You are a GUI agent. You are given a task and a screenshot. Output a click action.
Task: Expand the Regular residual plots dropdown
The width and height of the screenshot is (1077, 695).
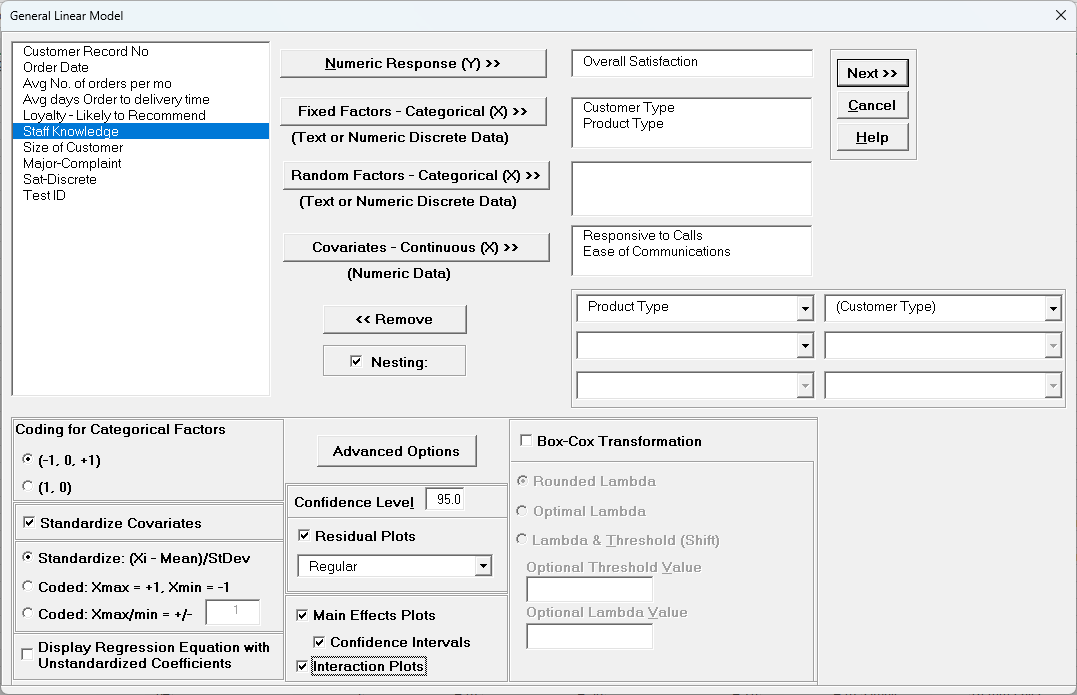click(x=483, y=566)
